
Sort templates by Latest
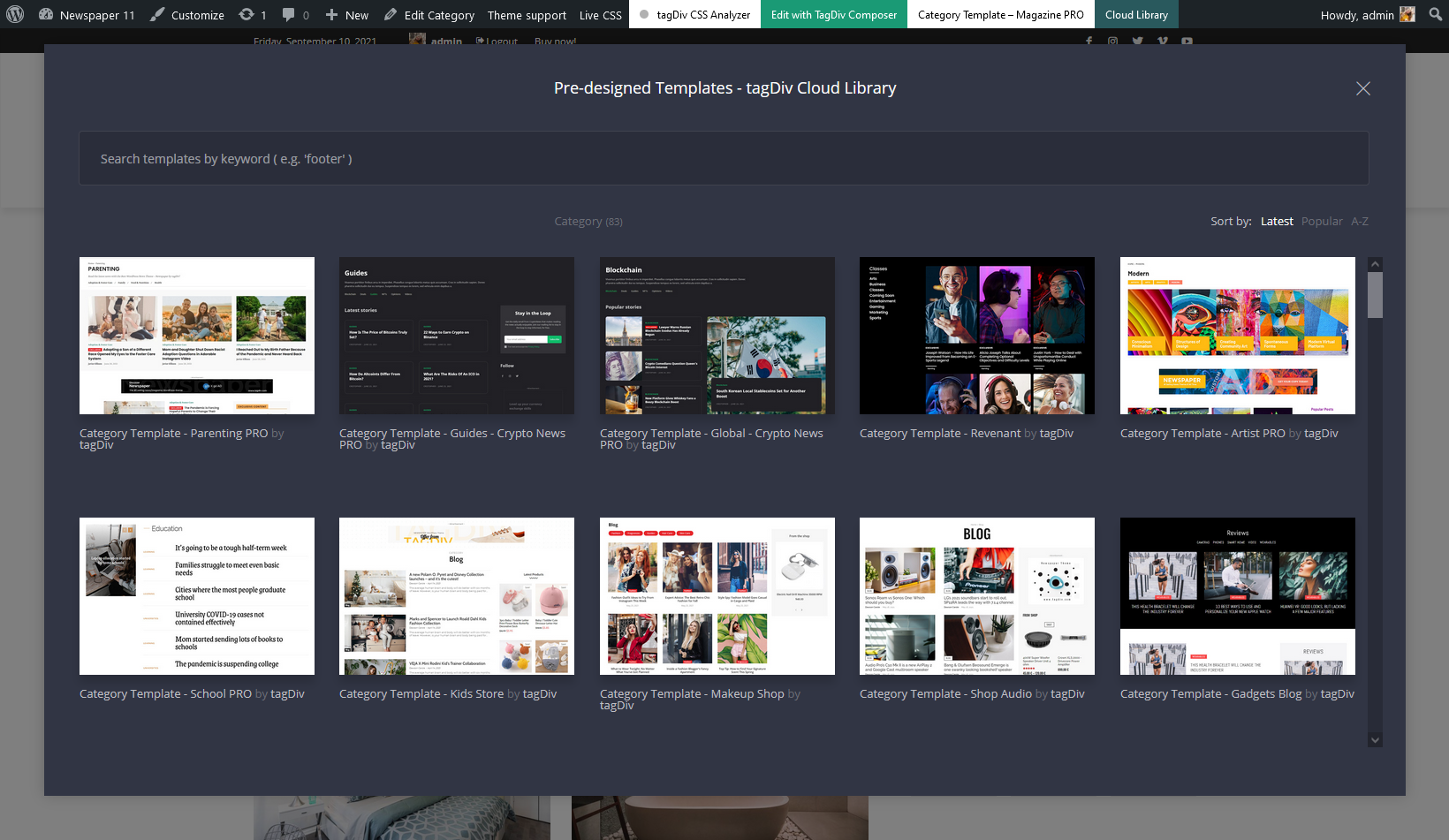(1276, 221)
